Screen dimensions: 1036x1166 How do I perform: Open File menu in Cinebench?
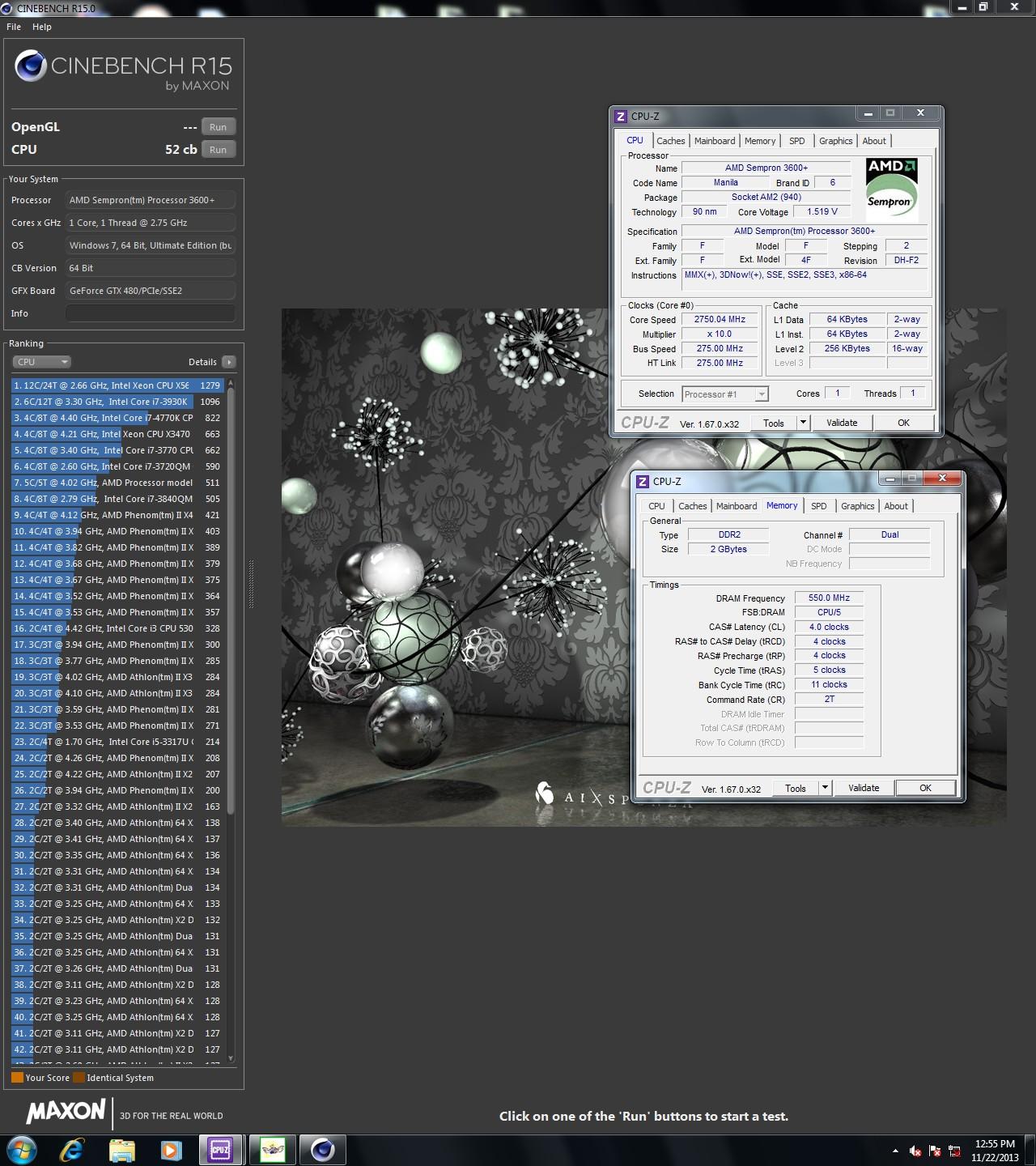click(14, 27)
